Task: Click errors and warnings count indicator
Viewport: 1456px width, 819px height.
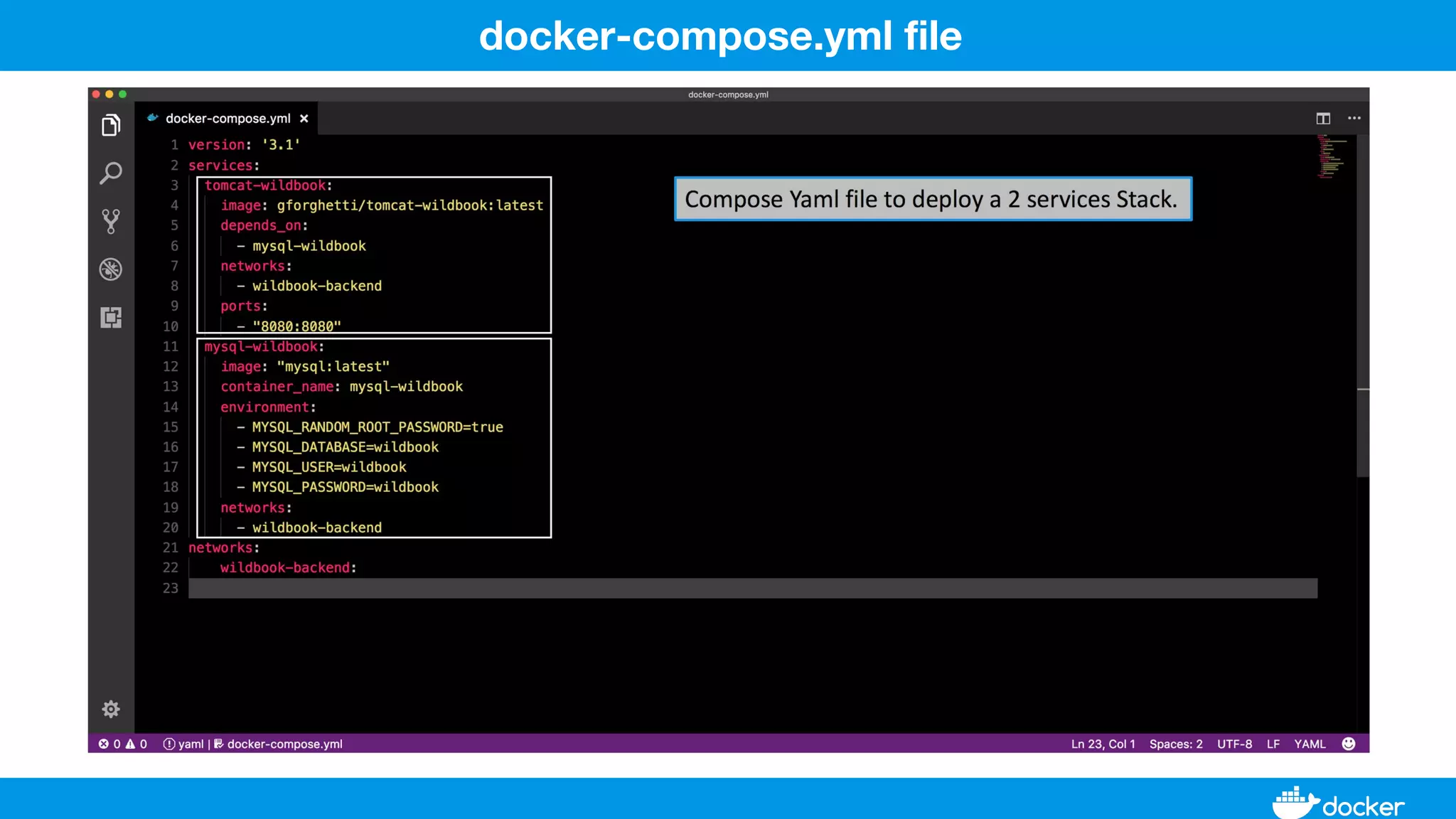Action: point(123,744)
